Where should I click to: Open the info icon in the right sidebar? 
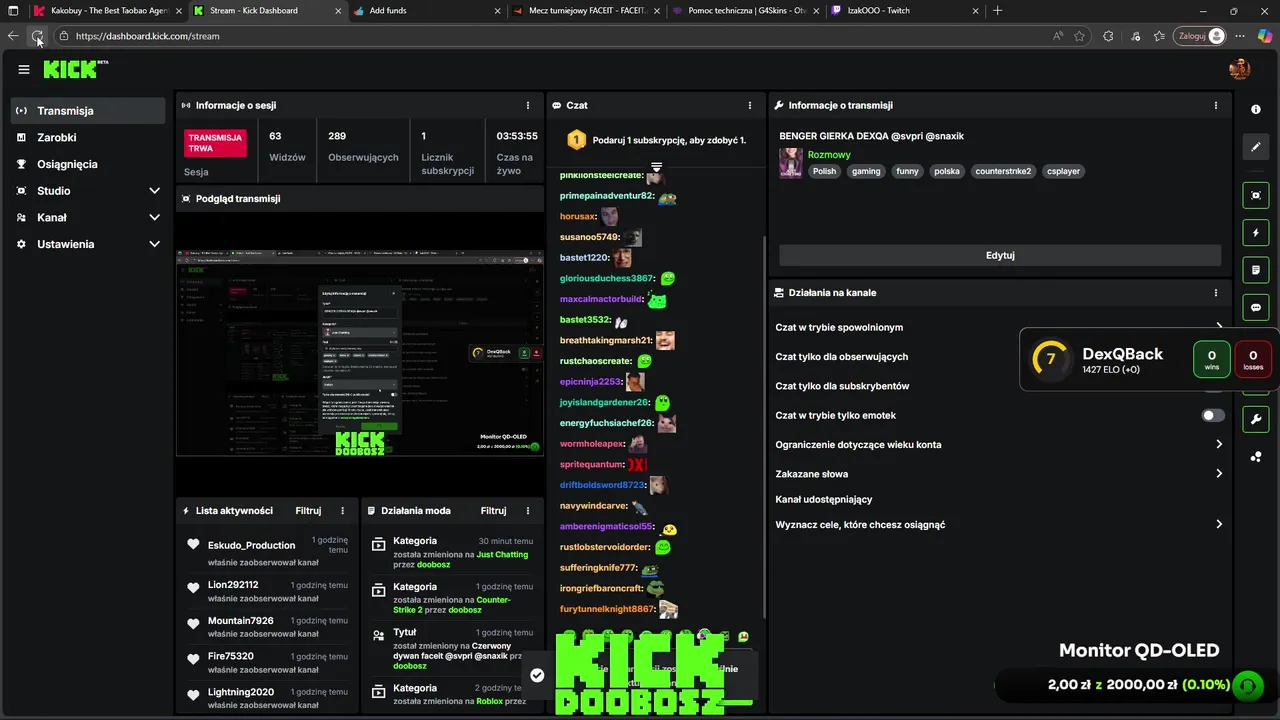tap(1256, 109)
